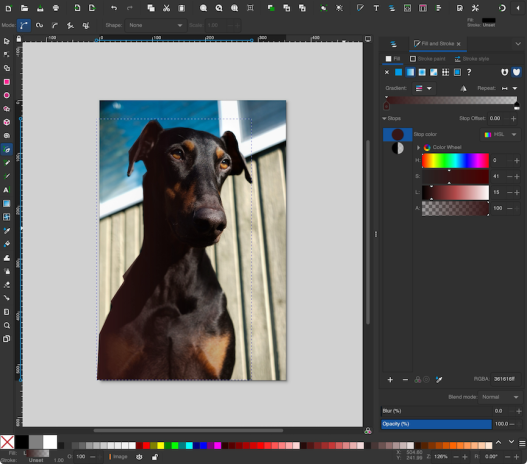This screenshot has height=464, width=527.
Task: Click the Print icon
Action: [x=56, y=8]
